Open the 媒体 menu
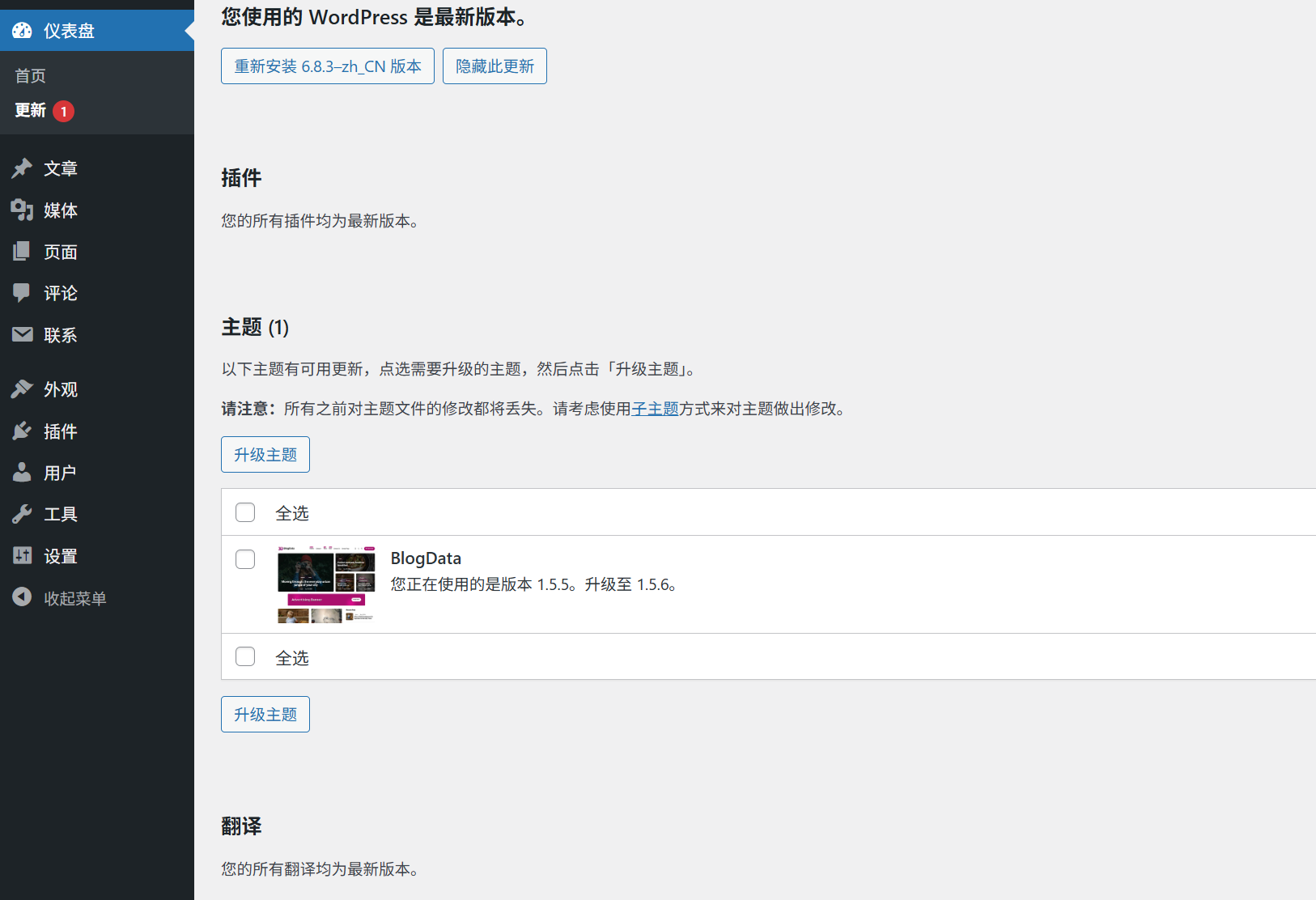 pyautogui.click(x=97, y=210)
